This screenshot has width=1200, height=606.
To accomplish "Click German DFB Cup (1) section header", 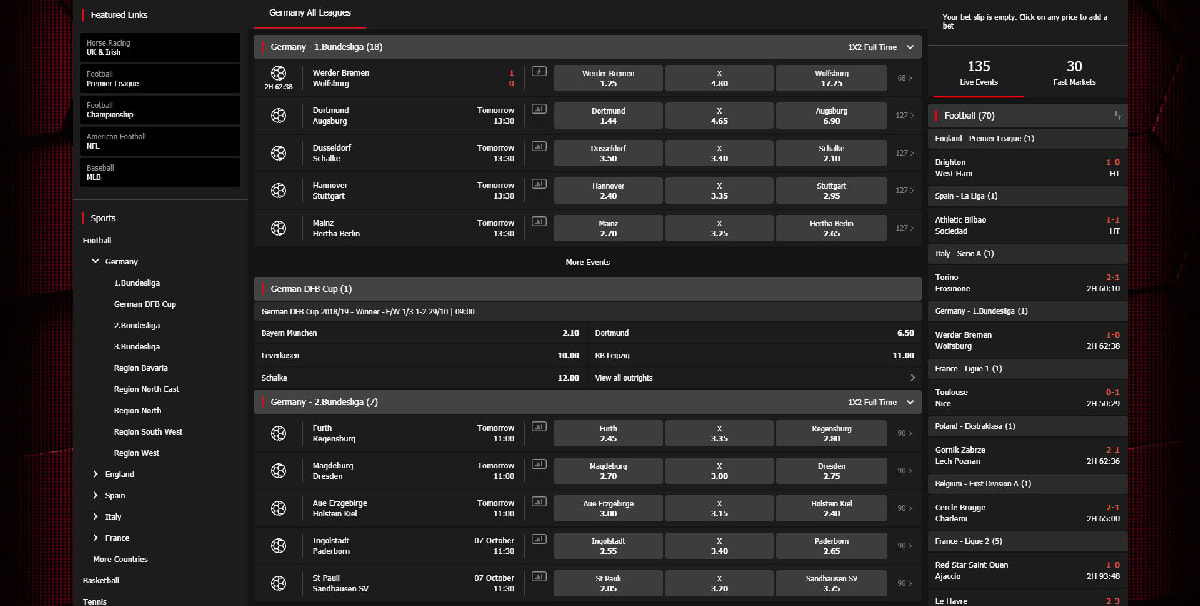I will [x=588, y=289].
